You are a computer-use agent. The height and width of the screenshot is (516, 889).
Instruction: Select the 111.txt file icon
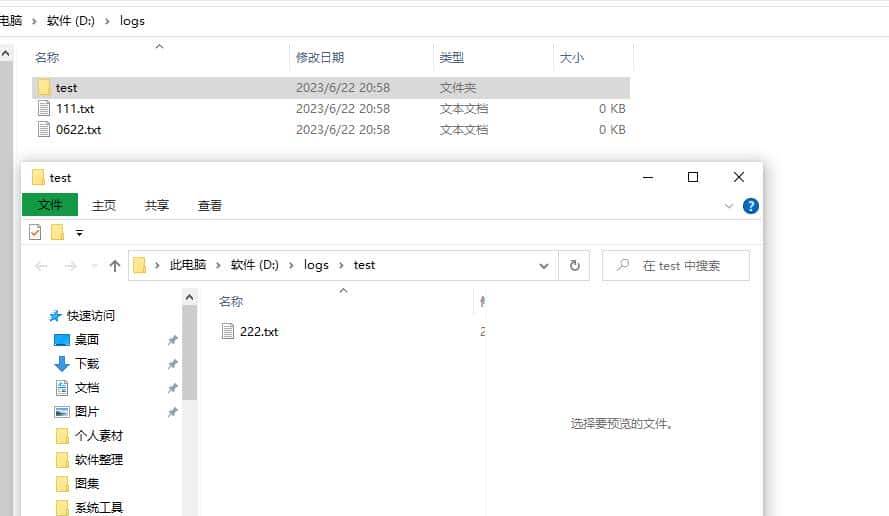tap(44, 108)
